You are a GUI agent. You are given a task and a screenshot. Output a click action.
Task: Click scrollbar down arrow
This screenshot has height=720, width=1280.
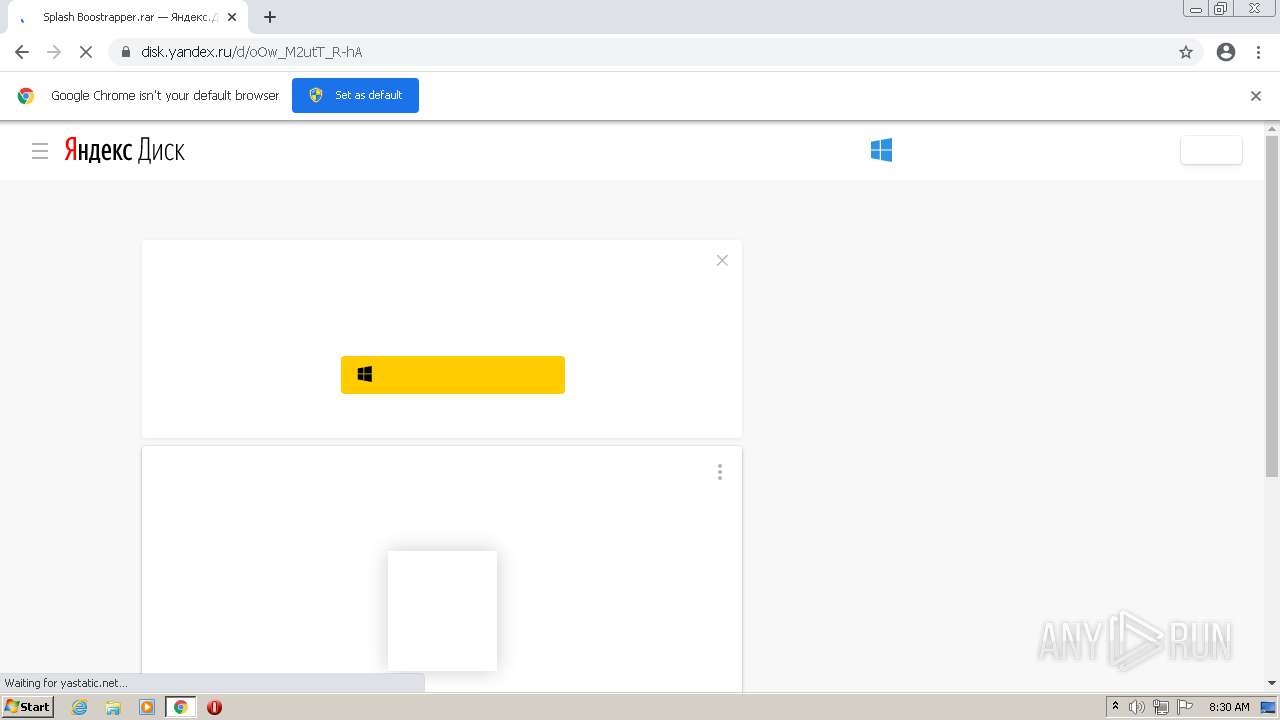pyautogui.click(x=1272, y=683)
